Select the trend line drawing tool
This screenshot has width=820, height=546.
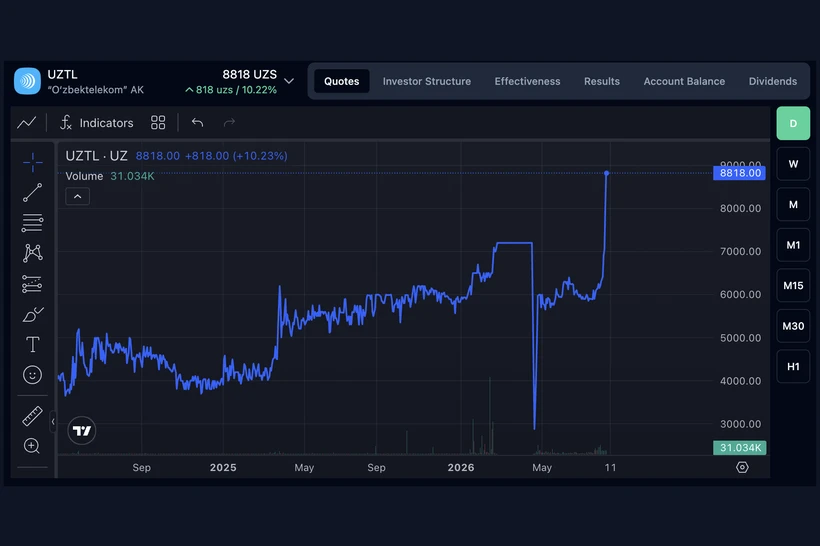click(x=32, y=192)
